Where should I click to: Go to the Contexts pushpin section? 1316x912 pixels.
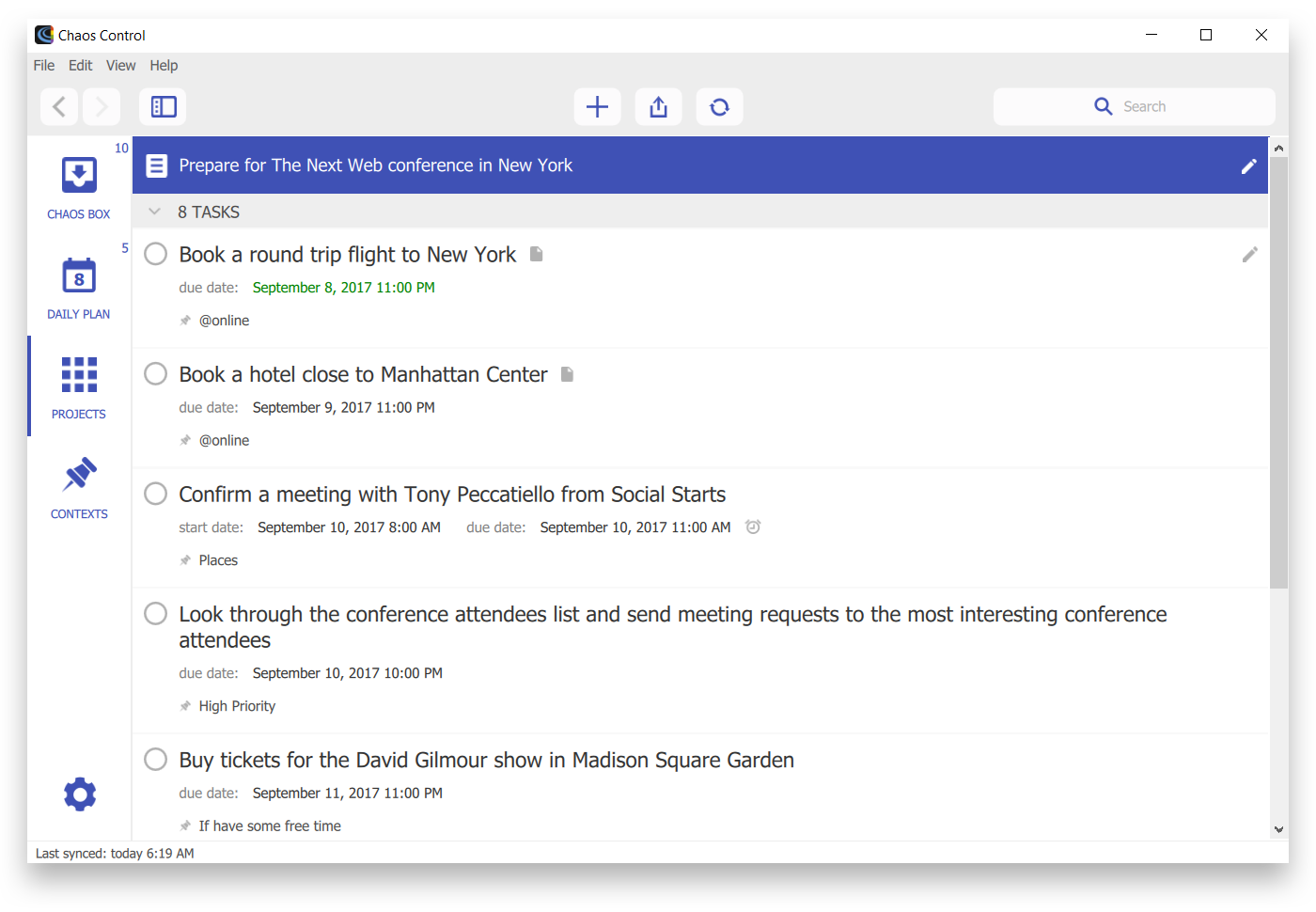pyautogui.click(x=79, y=487)
